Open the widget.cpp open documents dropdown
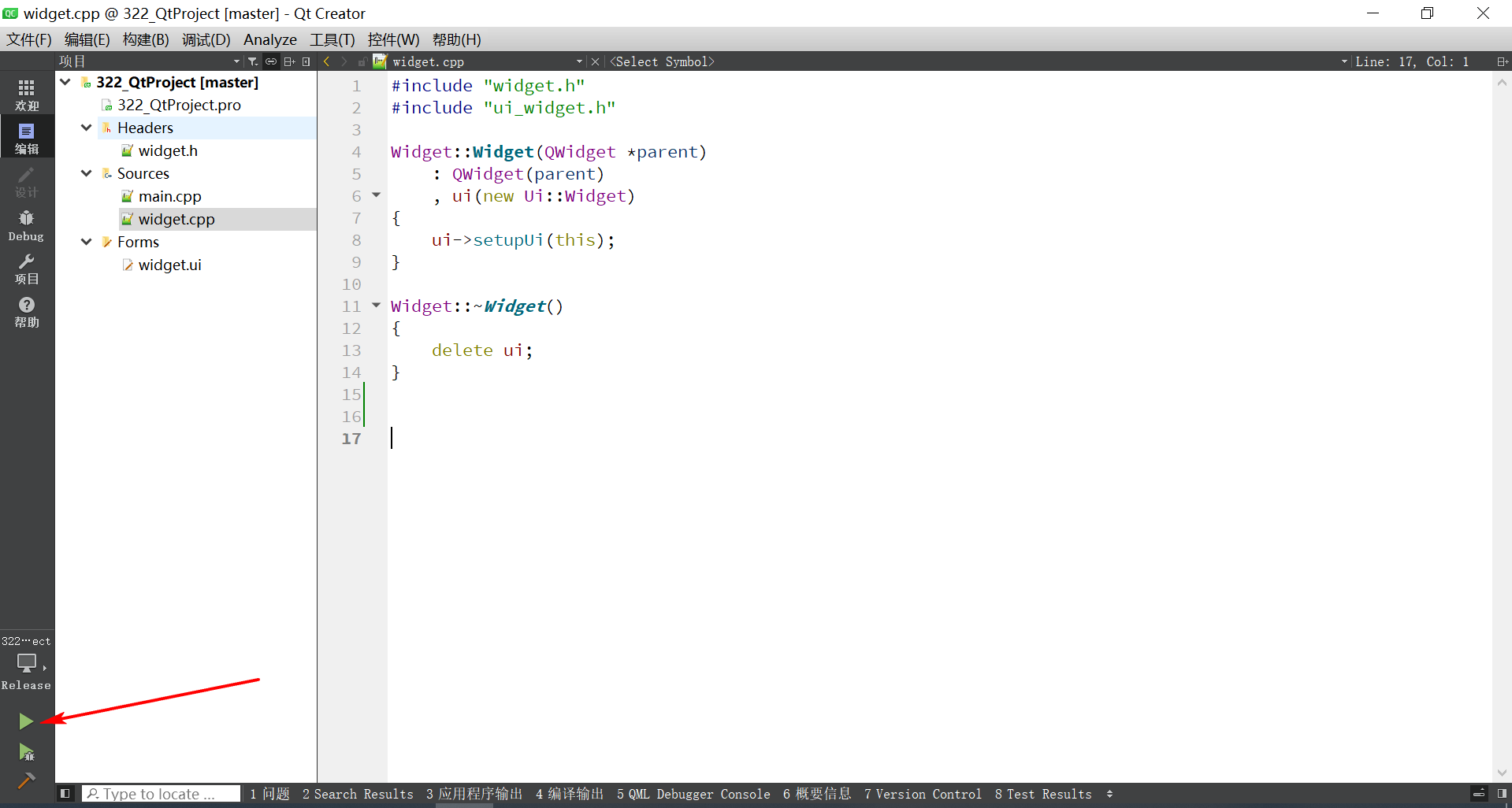Viewport: 1512px width, 808px height. click(x=579, y=61)
